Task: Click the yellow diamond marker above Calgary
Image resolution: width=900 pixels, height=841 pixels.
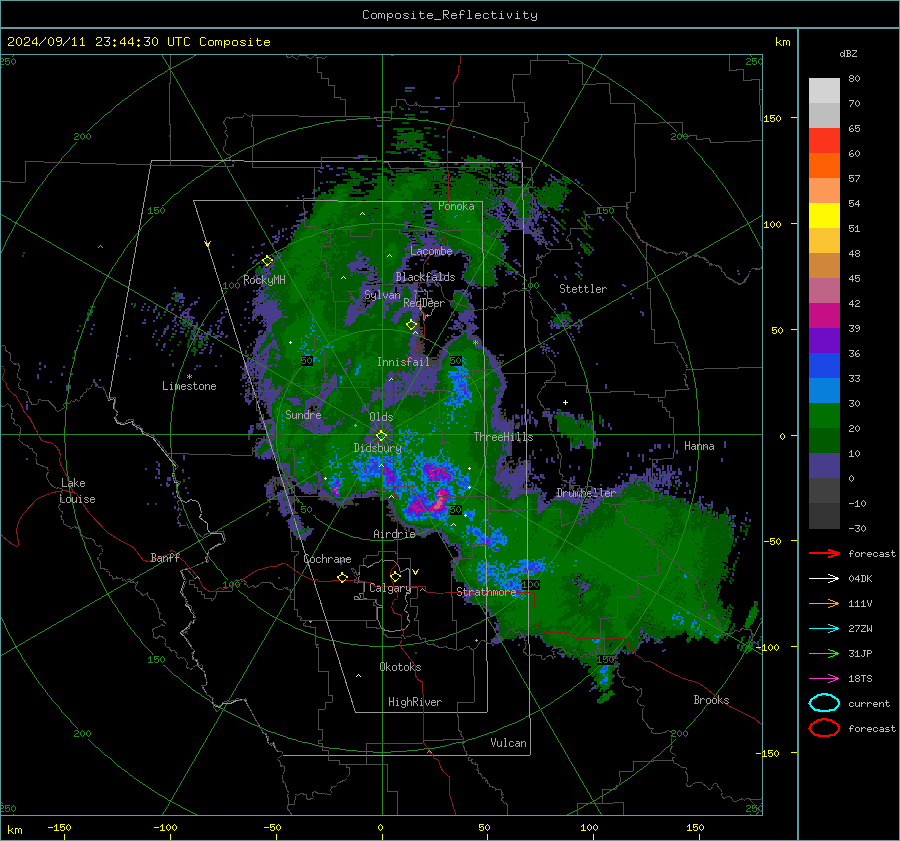Action: pos(395,576)
